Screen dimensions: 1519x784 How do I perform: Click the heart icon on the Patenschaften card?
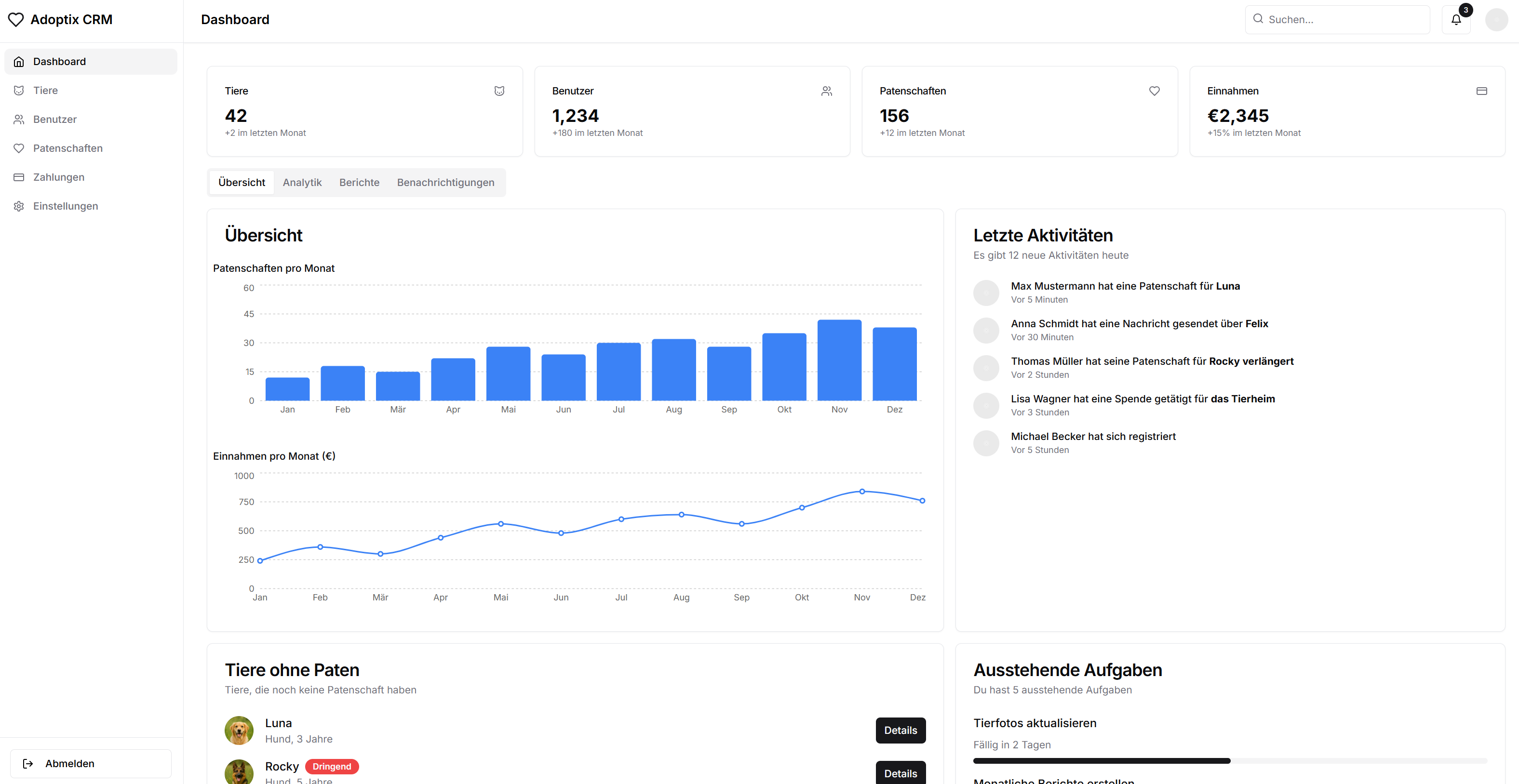pyautogui.click(x=1154, y=91)
